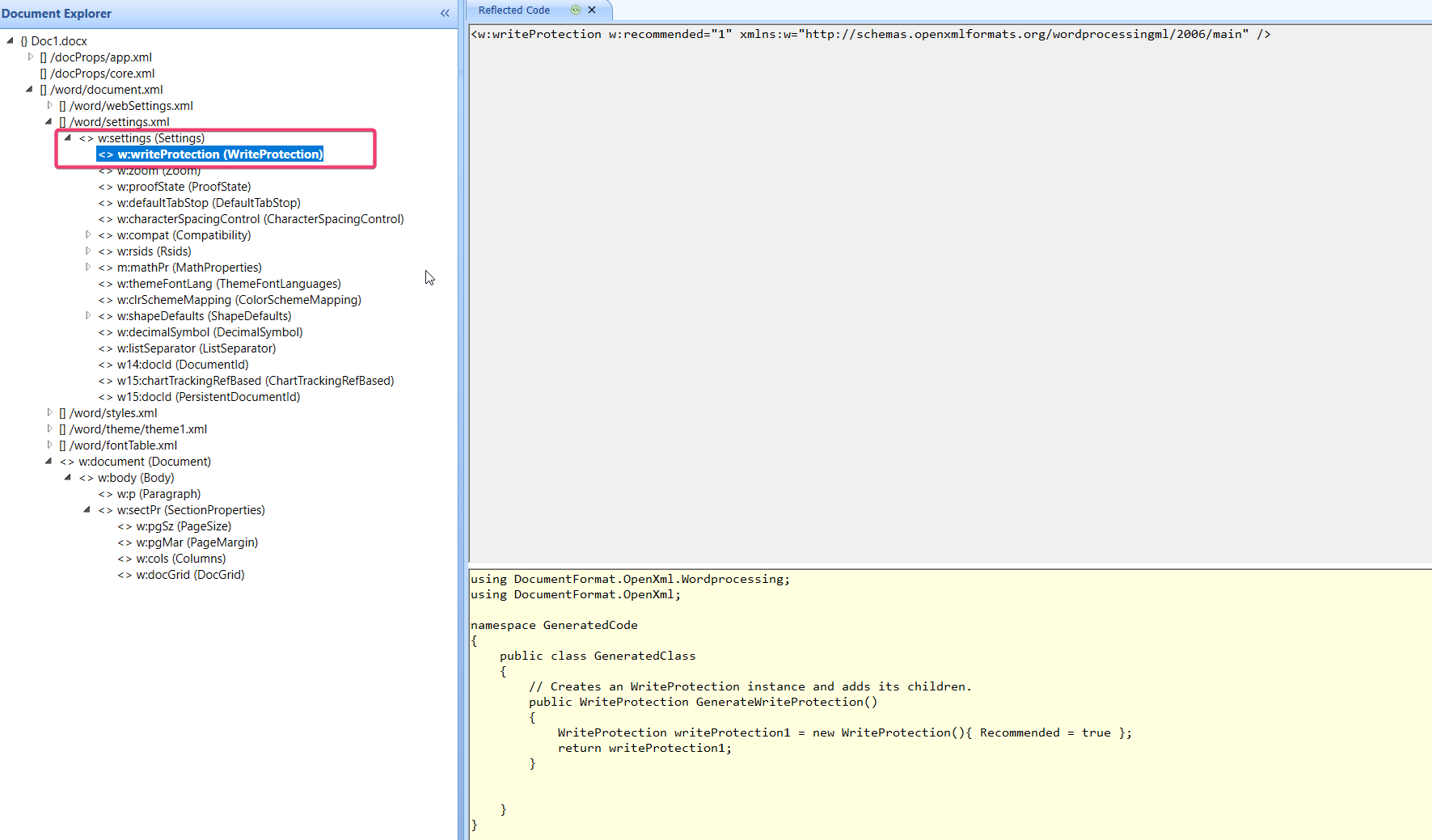Screen dimensions: 1432x840
Task: Click the <> icon beside w:settings (Settings)
Action: tap(85, 137)
